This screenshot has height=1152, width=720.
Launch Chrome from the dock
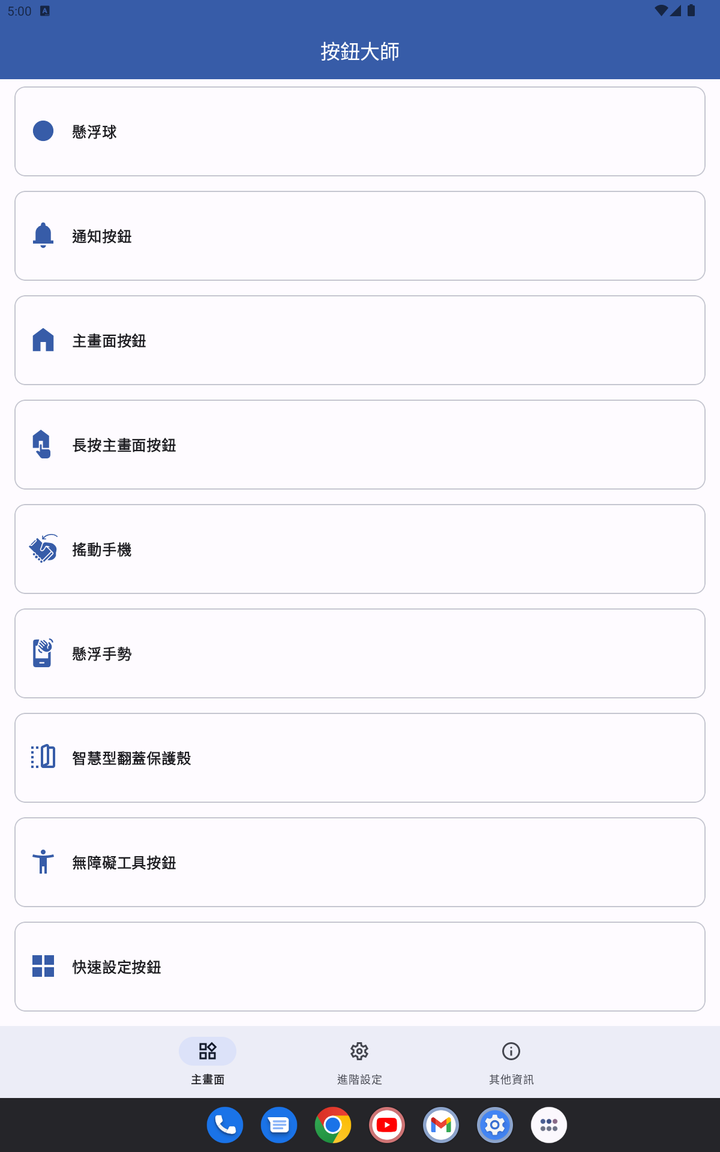[x=333, y=1125]
